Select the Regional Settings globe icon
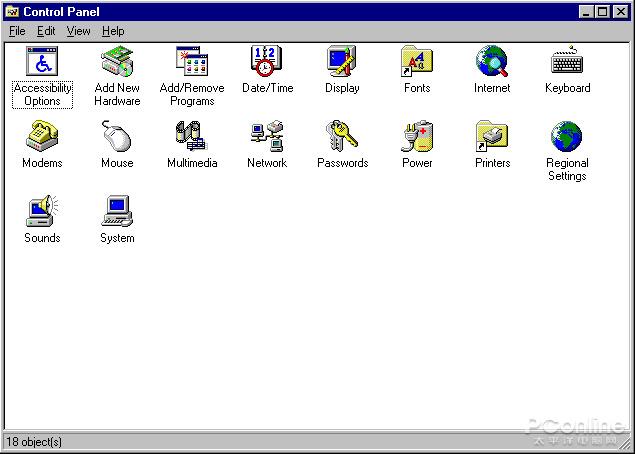The height and width of the screenshot is (454, 635). pyautogui.click(x=567, y=137)
